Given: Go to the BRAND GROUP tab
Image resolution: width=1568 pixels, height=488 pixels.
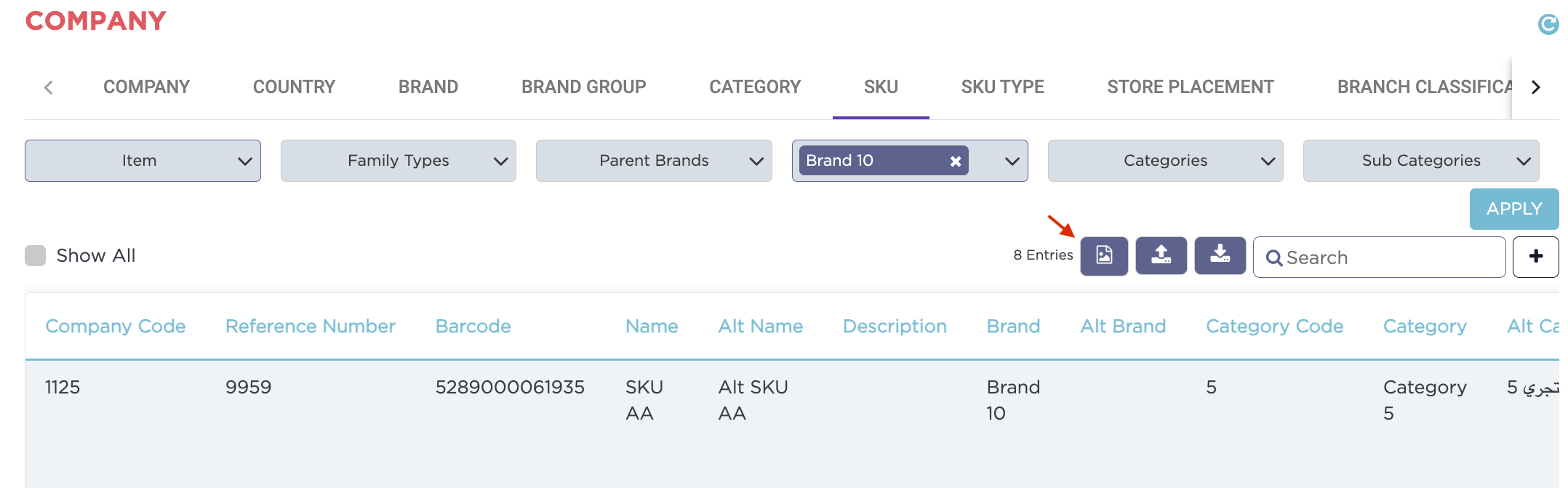Looking at the screenshot, I should [x=583, y=87].
